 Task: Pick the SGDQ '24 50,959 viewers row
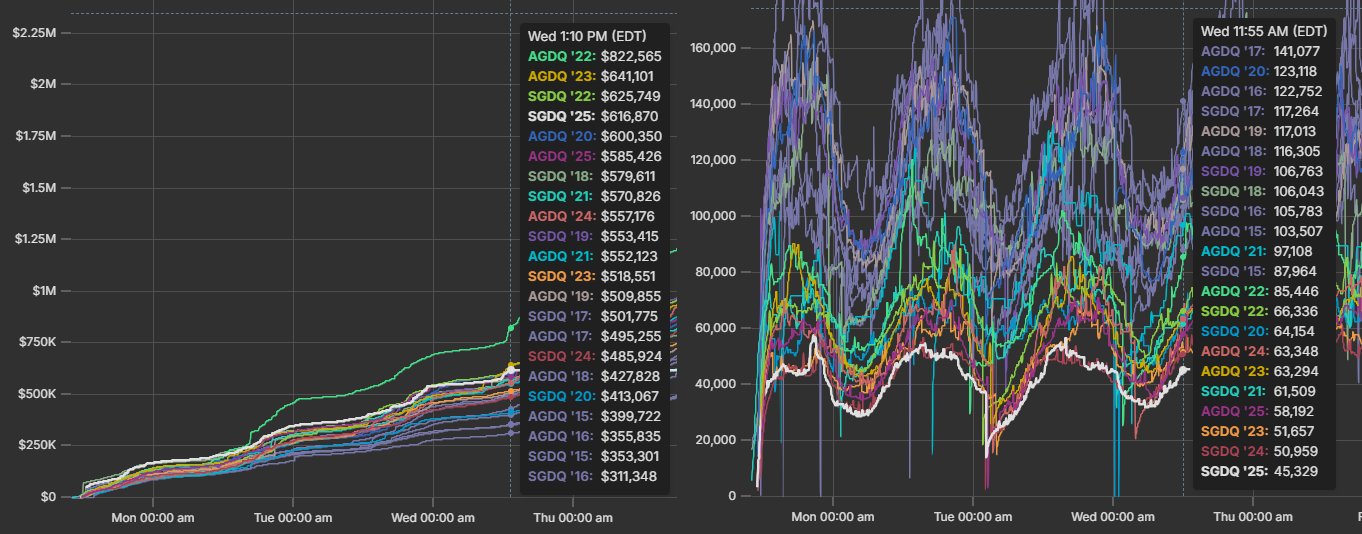click(1259, 451)
